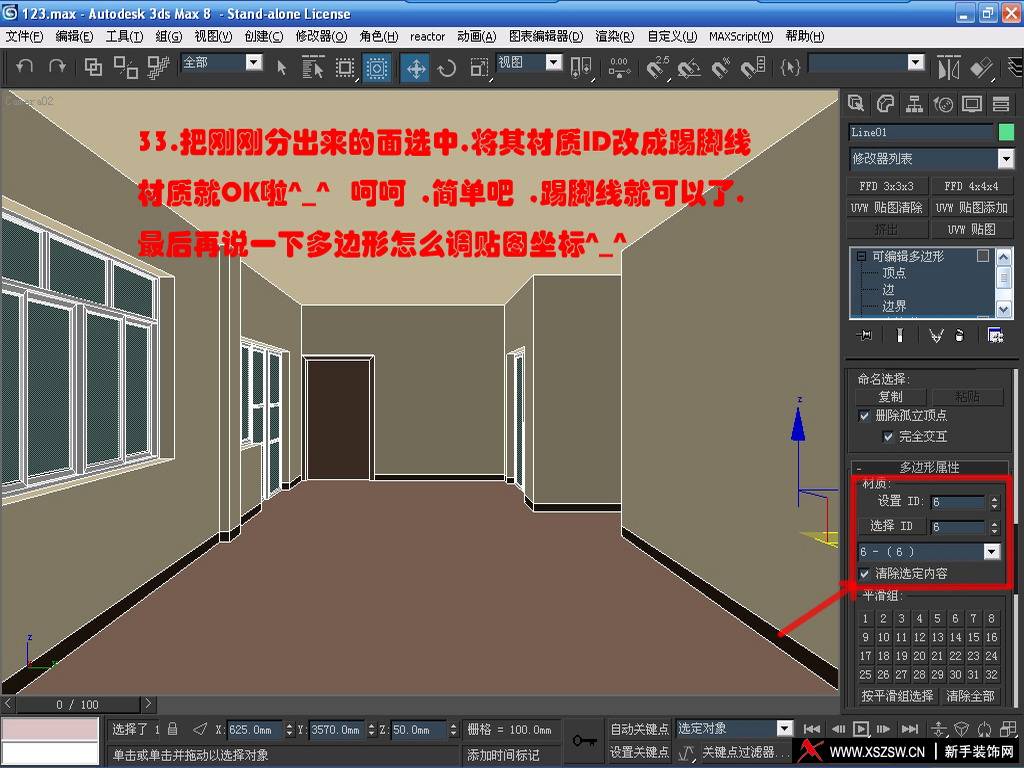This screenshot has width=1024, height=768.
Task: Toggle smoothing group 32 button
Action: (991, 675)
